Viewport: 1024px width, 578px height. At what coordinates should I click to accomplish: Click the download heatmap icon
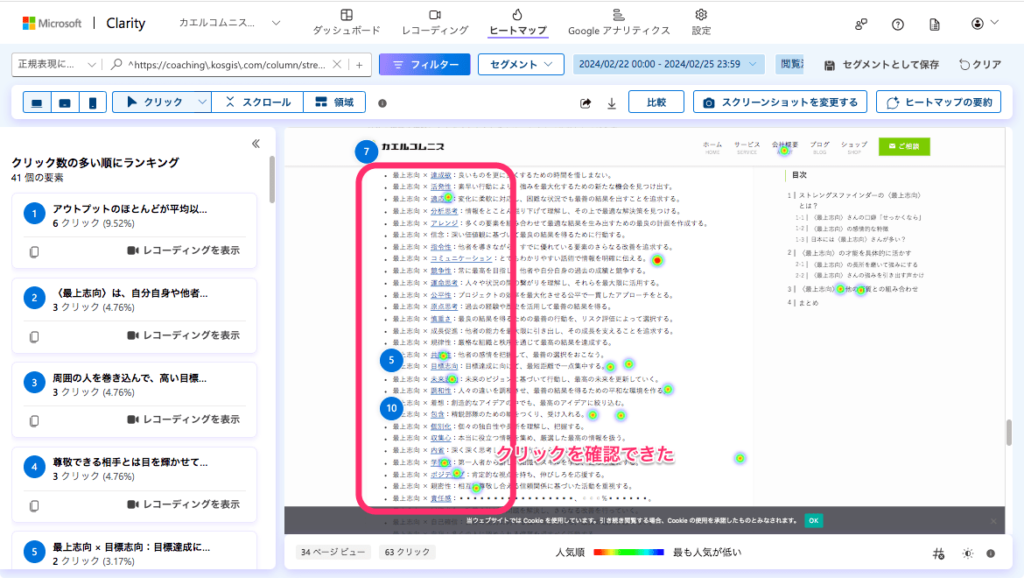point(612,103)
